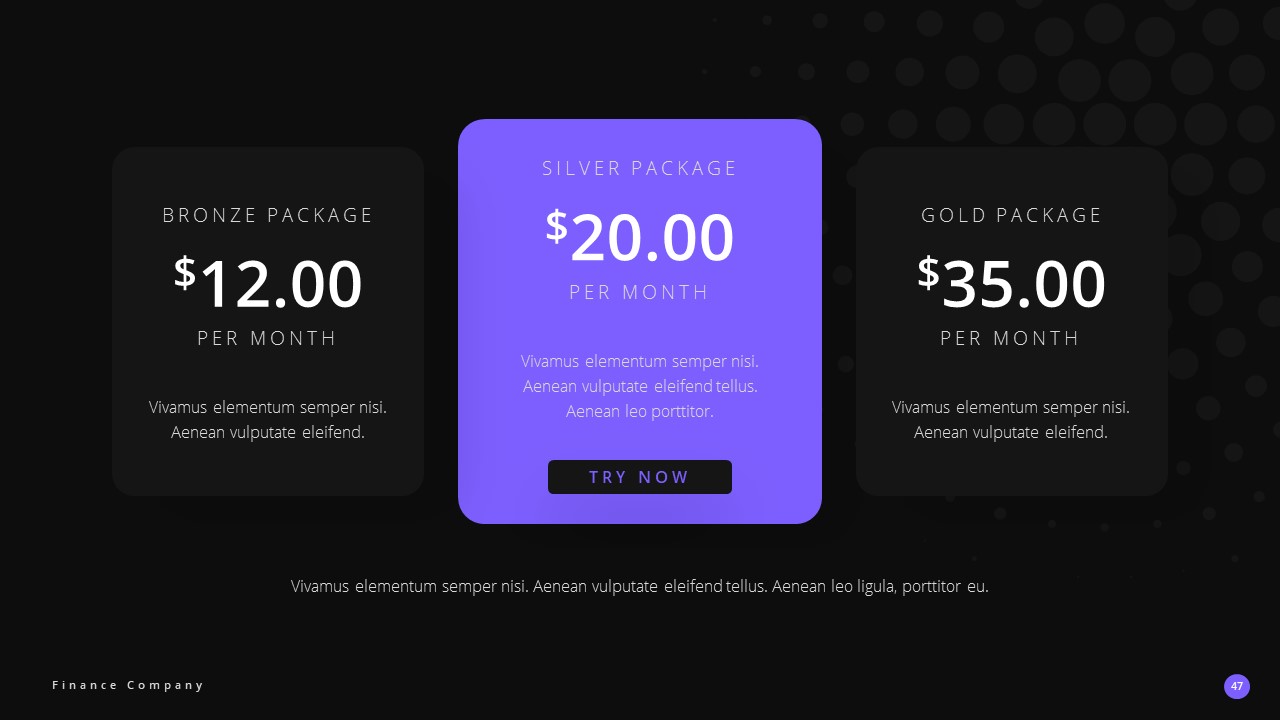This screenshot has height=720, width=1280.
Task: Click the Bronze package description text
Action: click(x=268, y=420)
